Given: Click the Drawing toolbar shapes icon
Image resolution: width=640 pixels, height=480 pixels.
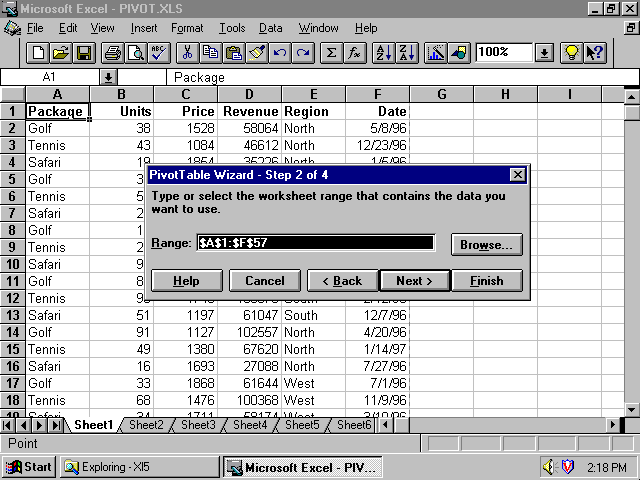Looking at the screenshot, I should [459, 53].
